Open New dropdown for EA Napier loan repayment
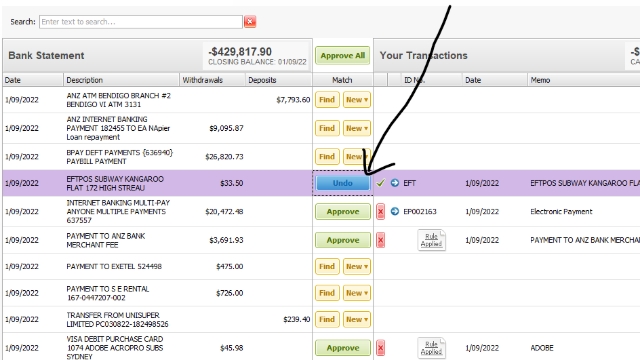Screen dimensions: 640x360 357,128
